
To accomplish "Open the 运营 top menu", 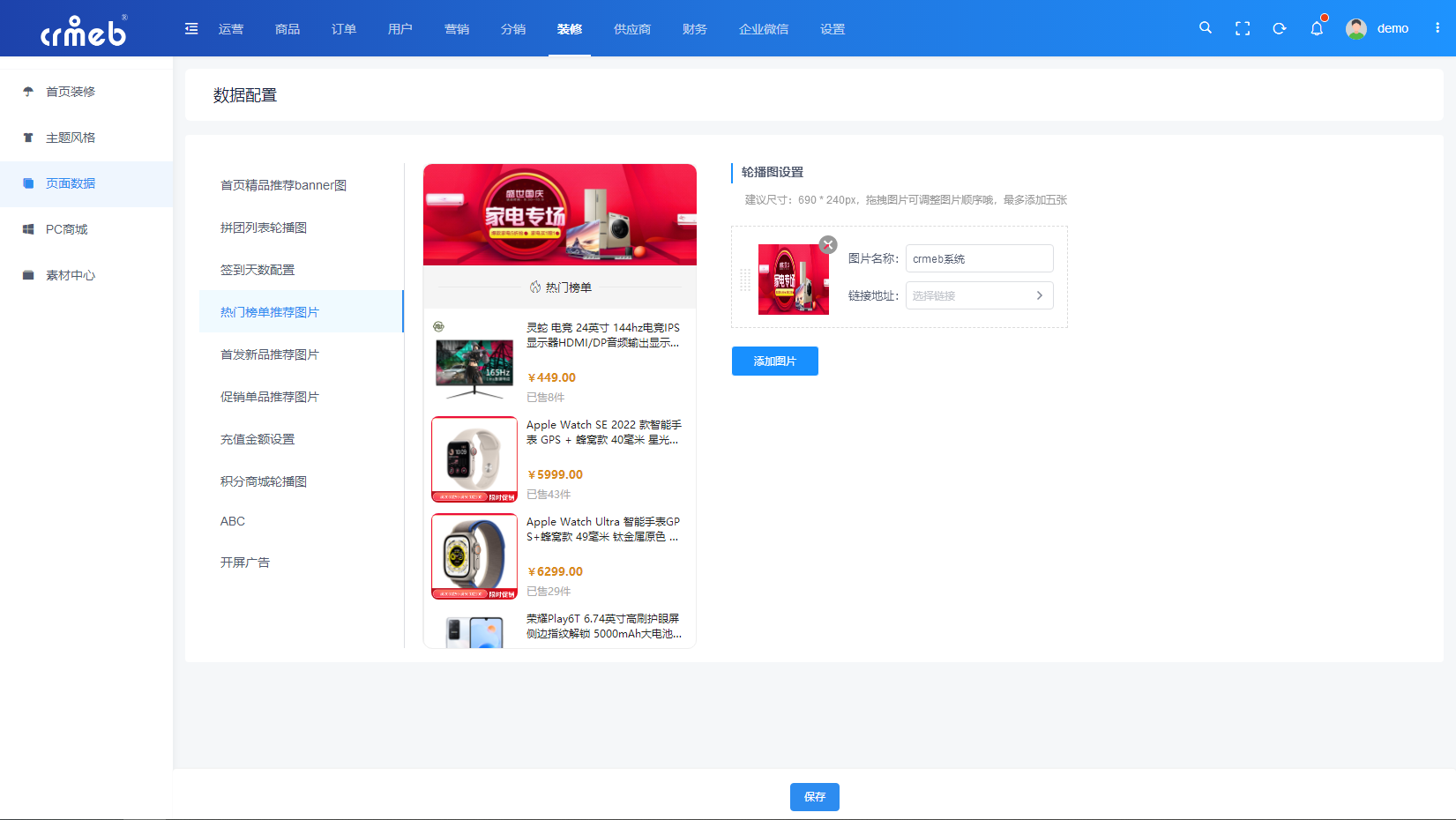I will click(231, 29).
